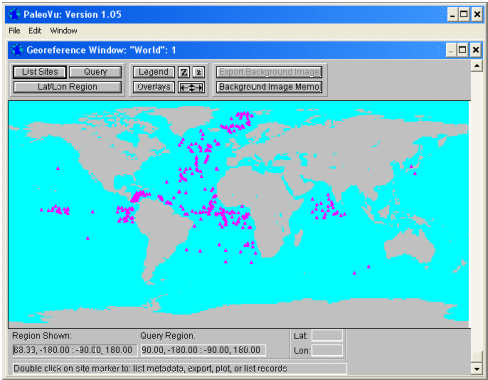The height and width of the screenshot is (380, 488).
Task: Click the scrollbar down arrow
Action: (x=477, y=368)
